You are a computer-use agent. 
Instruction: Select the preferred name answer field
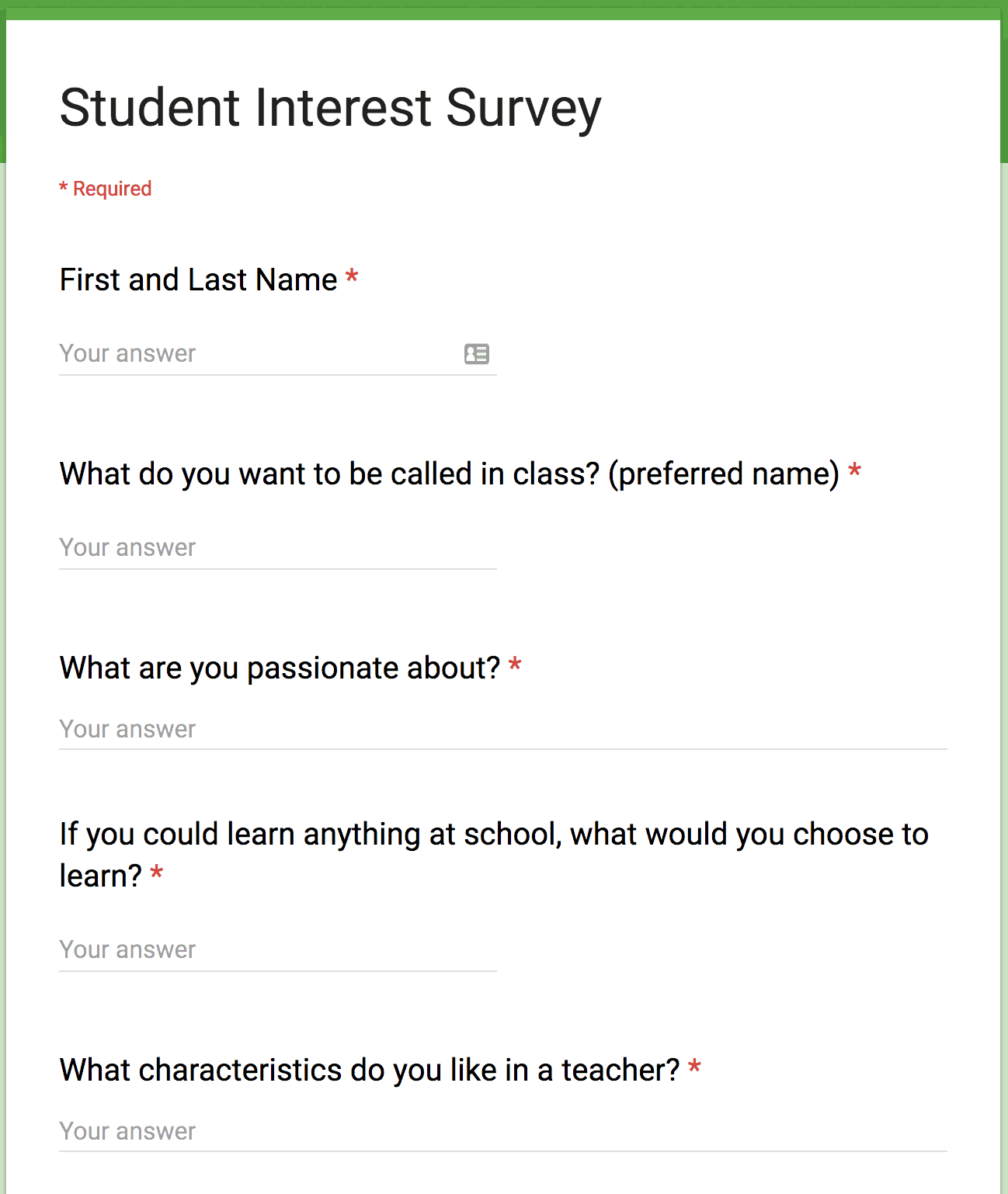coord(233,547)
